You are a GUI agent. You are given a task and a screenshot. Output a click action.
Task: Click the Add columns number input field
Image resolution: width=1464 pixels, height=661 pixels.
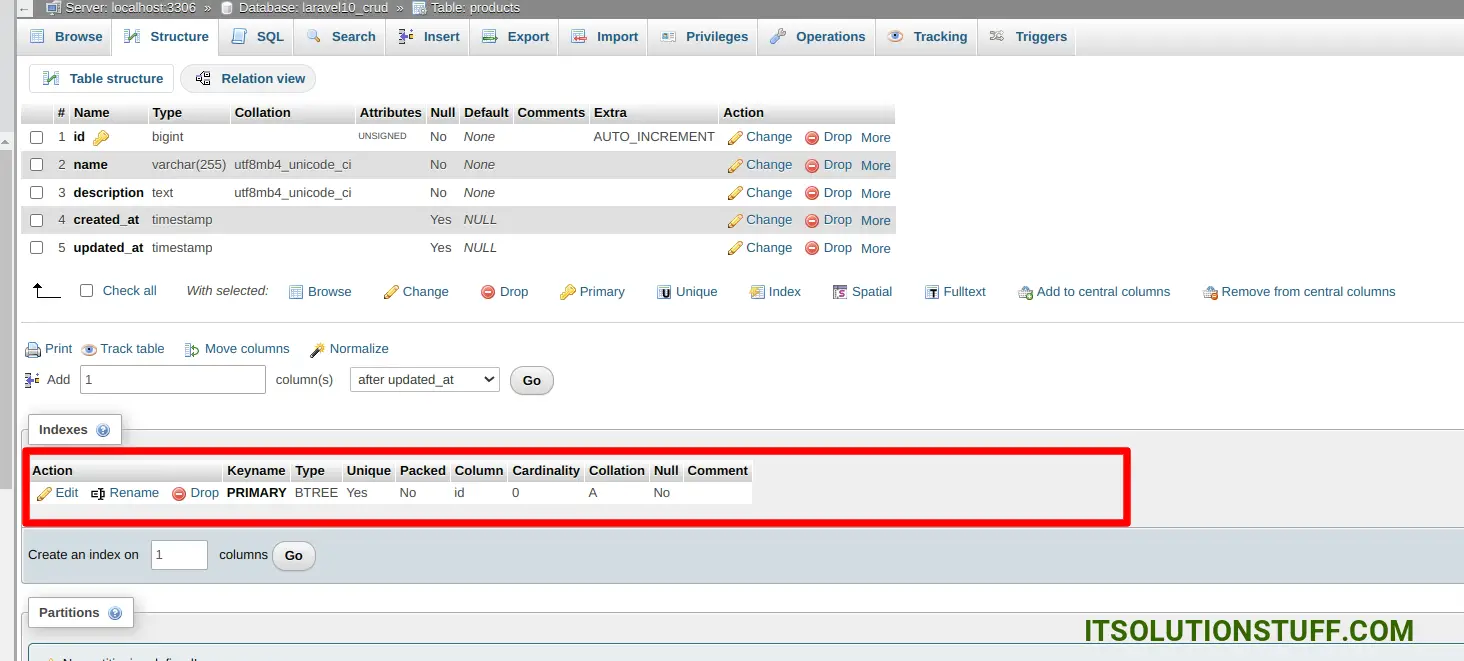click(x=172, y=380)
